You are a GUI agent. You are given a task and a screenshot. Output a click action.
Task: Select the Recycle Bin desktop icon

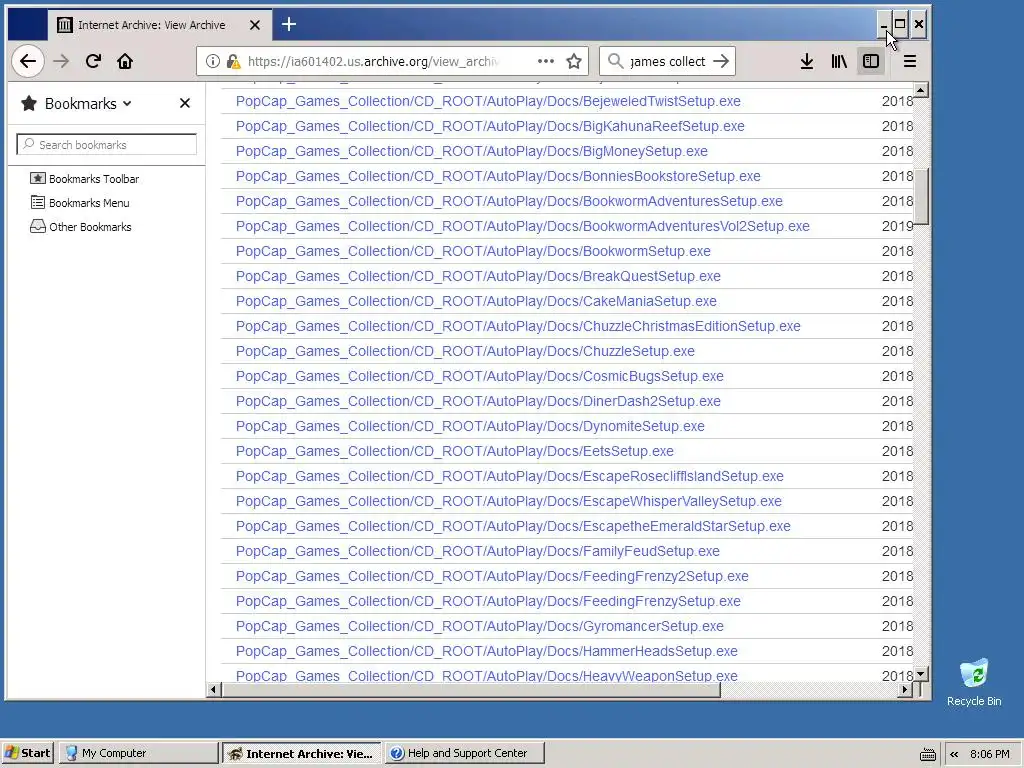pos(974,682)
